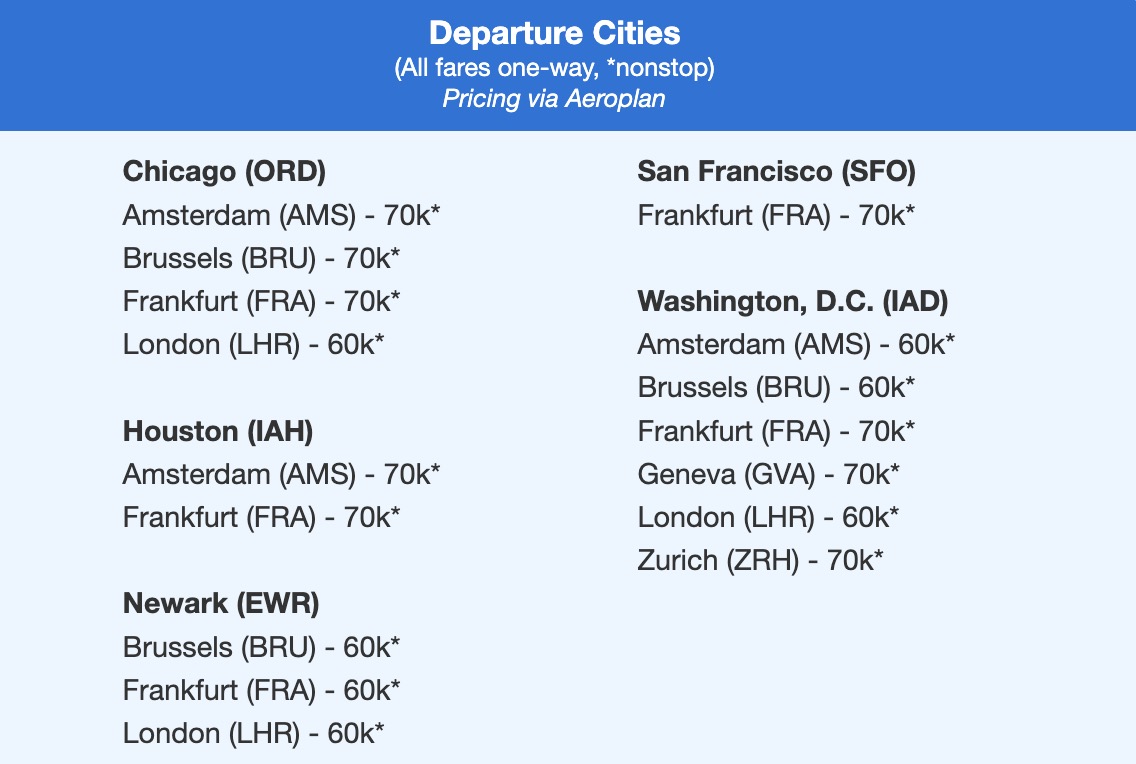The width and height of the screenshot is (1136, 764).
Task: Select Washington to Amsterdam 60k fare
Action: (796, 344)
